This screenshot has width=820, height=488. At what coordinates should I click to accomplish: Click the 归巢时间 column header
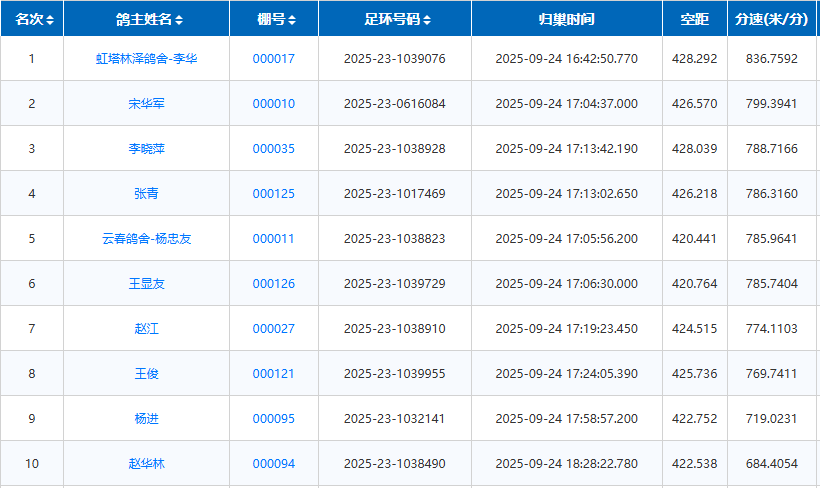pos(566,19)
